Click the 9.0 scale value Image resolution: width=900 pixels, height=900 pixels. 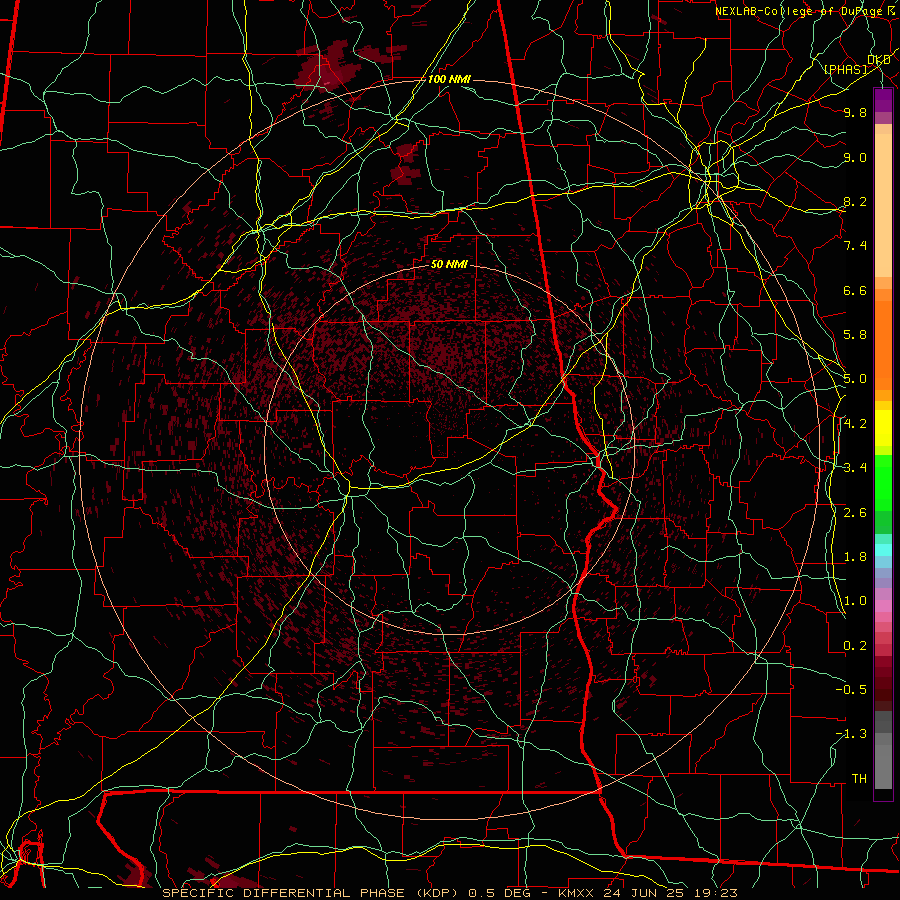point(855,157)
